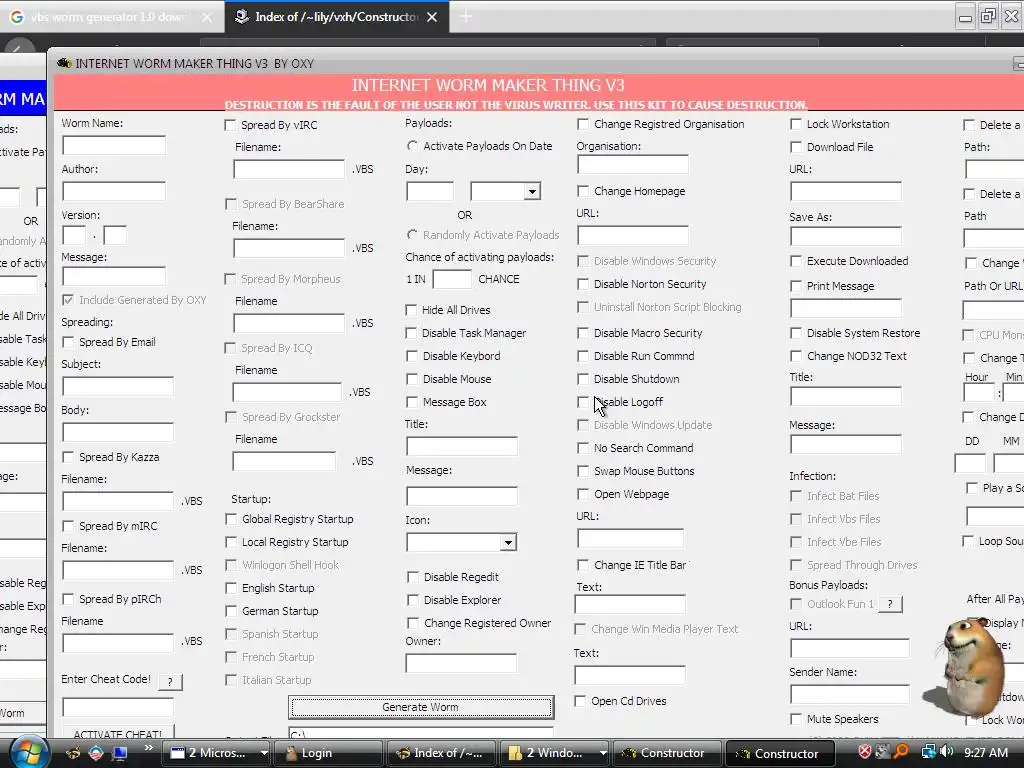Click the Day input field under Payloads
1024x768 pixels.
(430, 192)
